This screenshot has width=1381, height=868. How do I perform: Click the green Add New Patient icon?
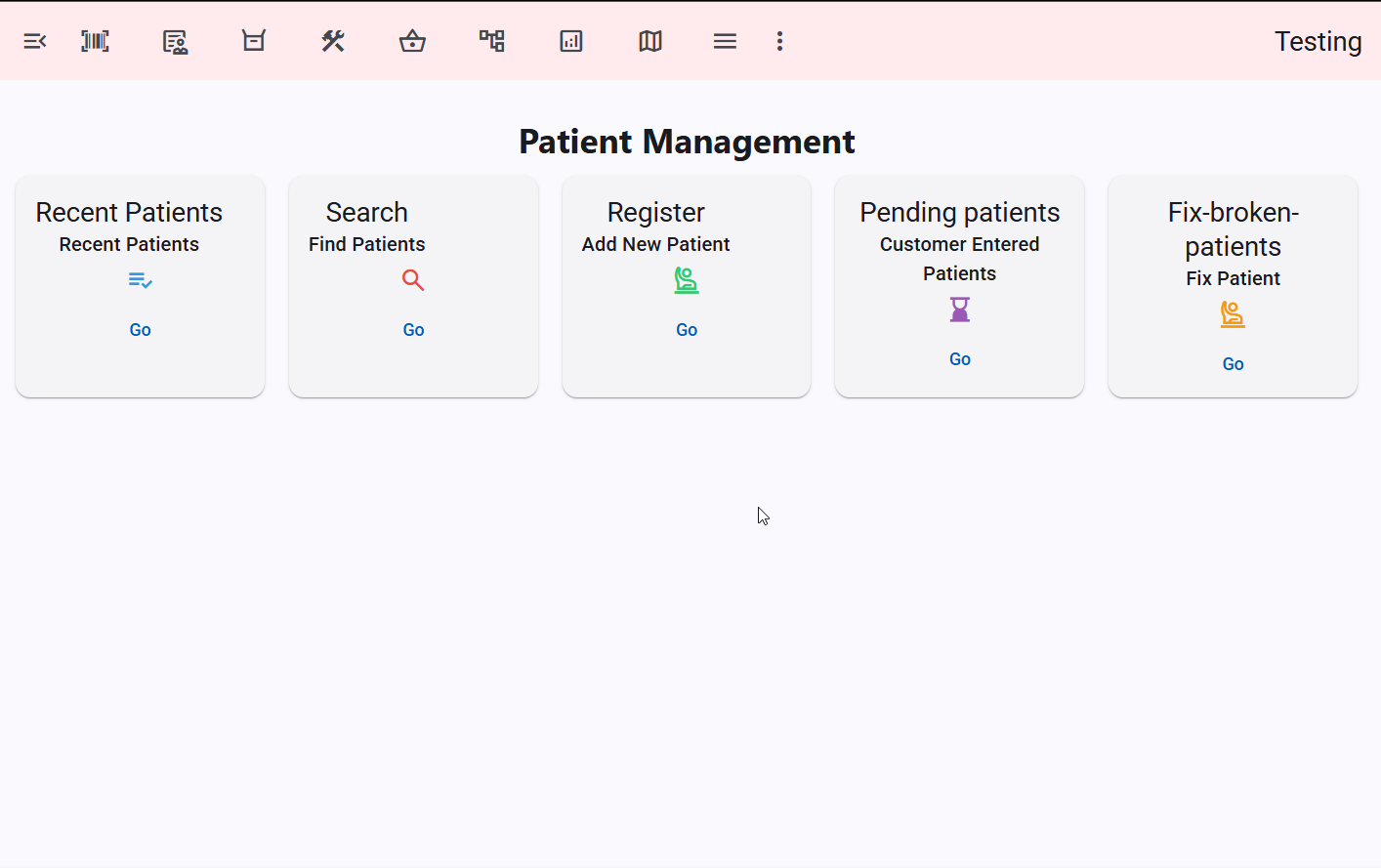[687, 280]
